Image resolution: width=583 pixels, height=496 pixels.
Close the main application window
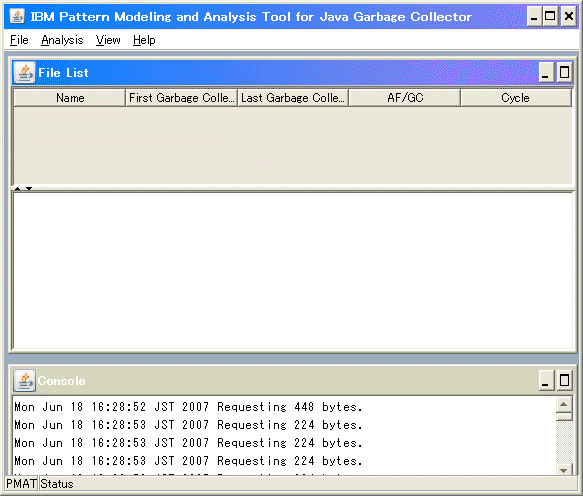pyautogui.click(x=569, y=17)
